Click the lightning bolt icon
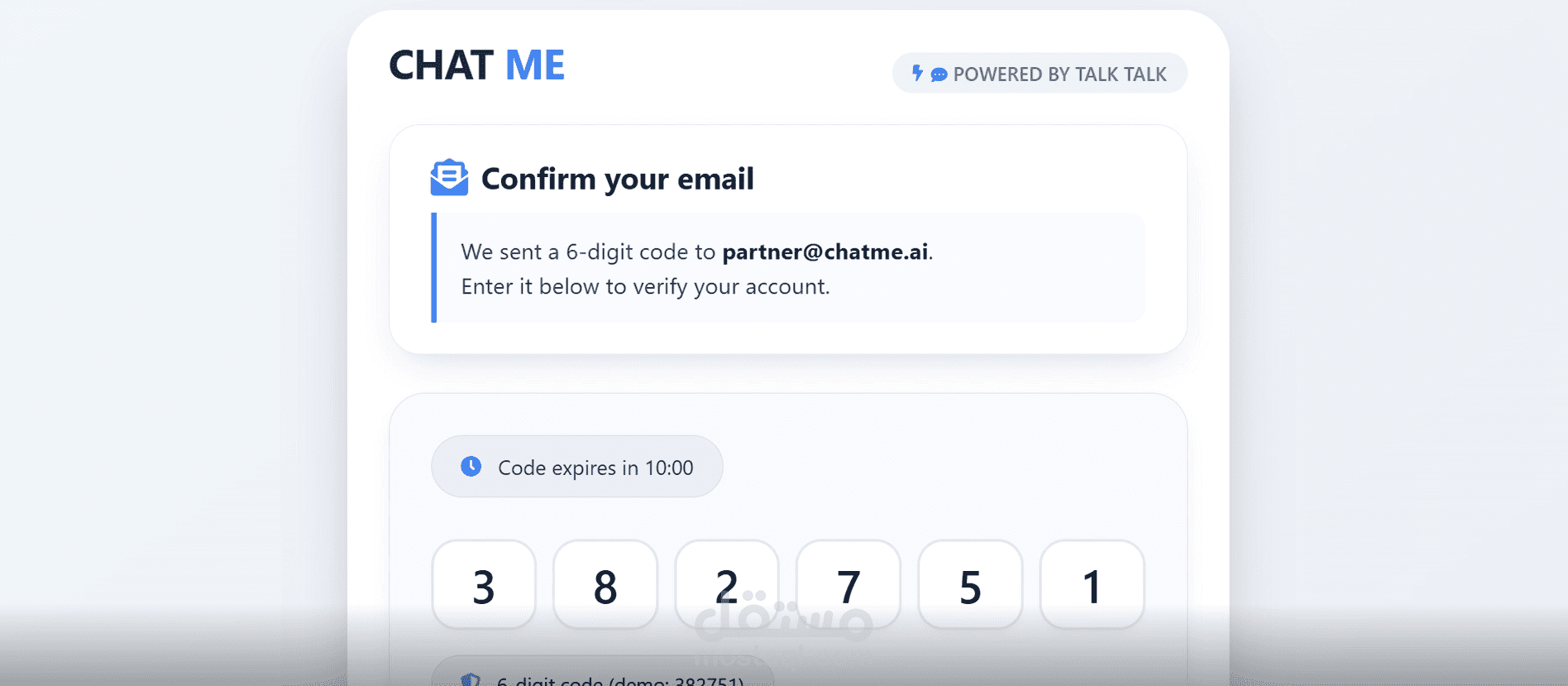 pos(917,73)
